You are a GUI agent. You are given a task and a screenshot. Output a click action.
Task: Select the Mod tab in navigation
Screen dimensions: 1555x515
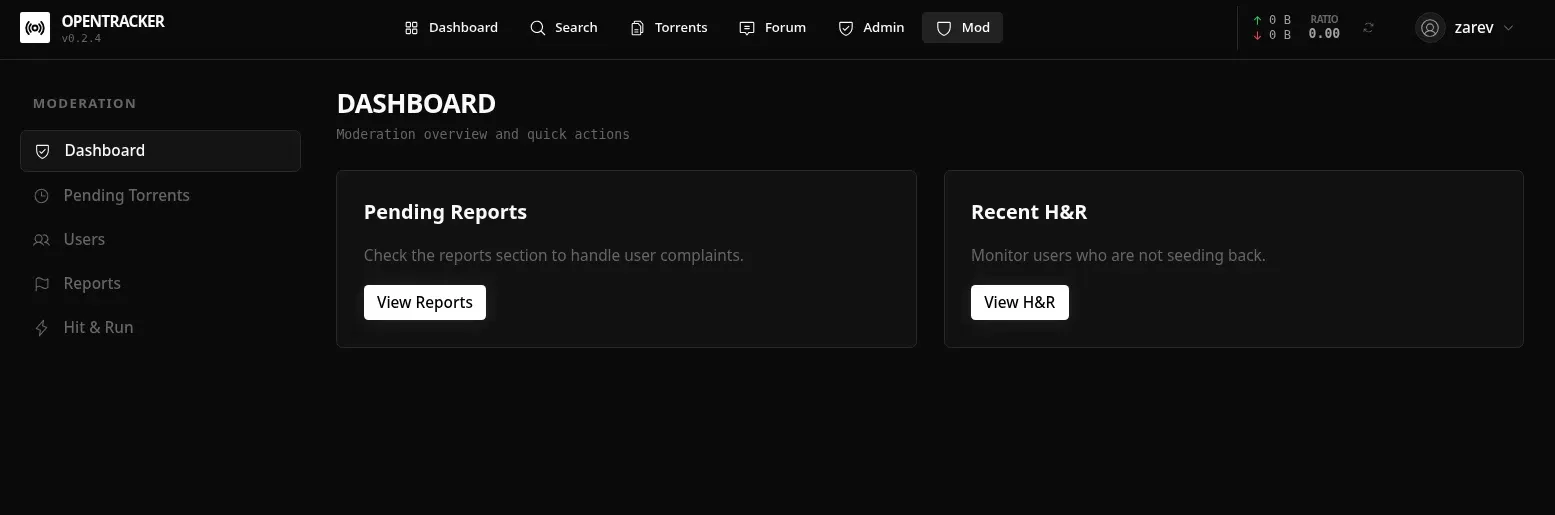click(962, 28)
